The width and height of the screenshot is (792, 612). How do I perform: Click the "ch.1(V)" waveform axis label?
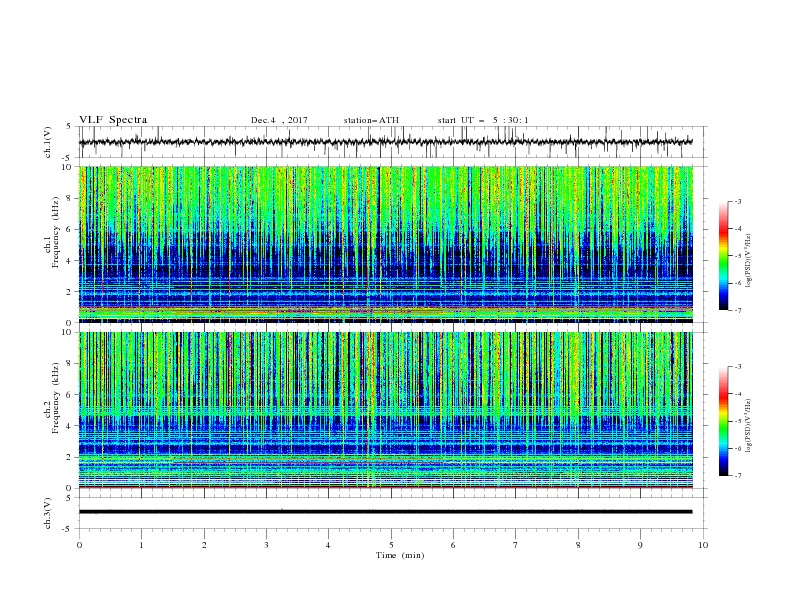pyautogui.click(x=48, y=142)
